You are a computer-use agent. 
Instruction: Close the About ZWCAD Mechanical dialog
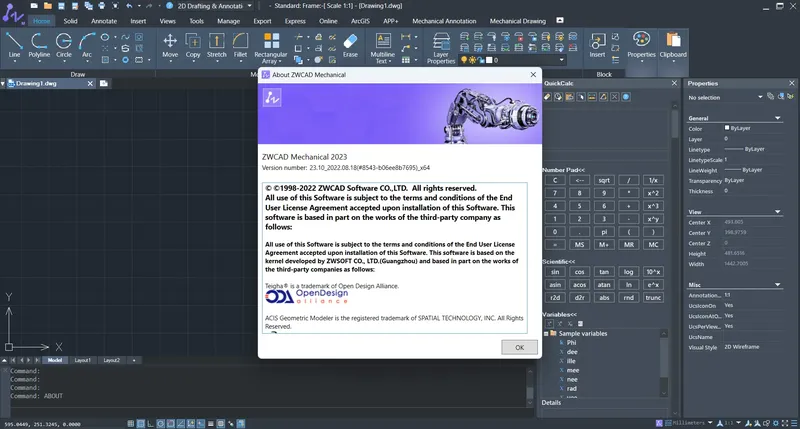(x=533, y=74)
